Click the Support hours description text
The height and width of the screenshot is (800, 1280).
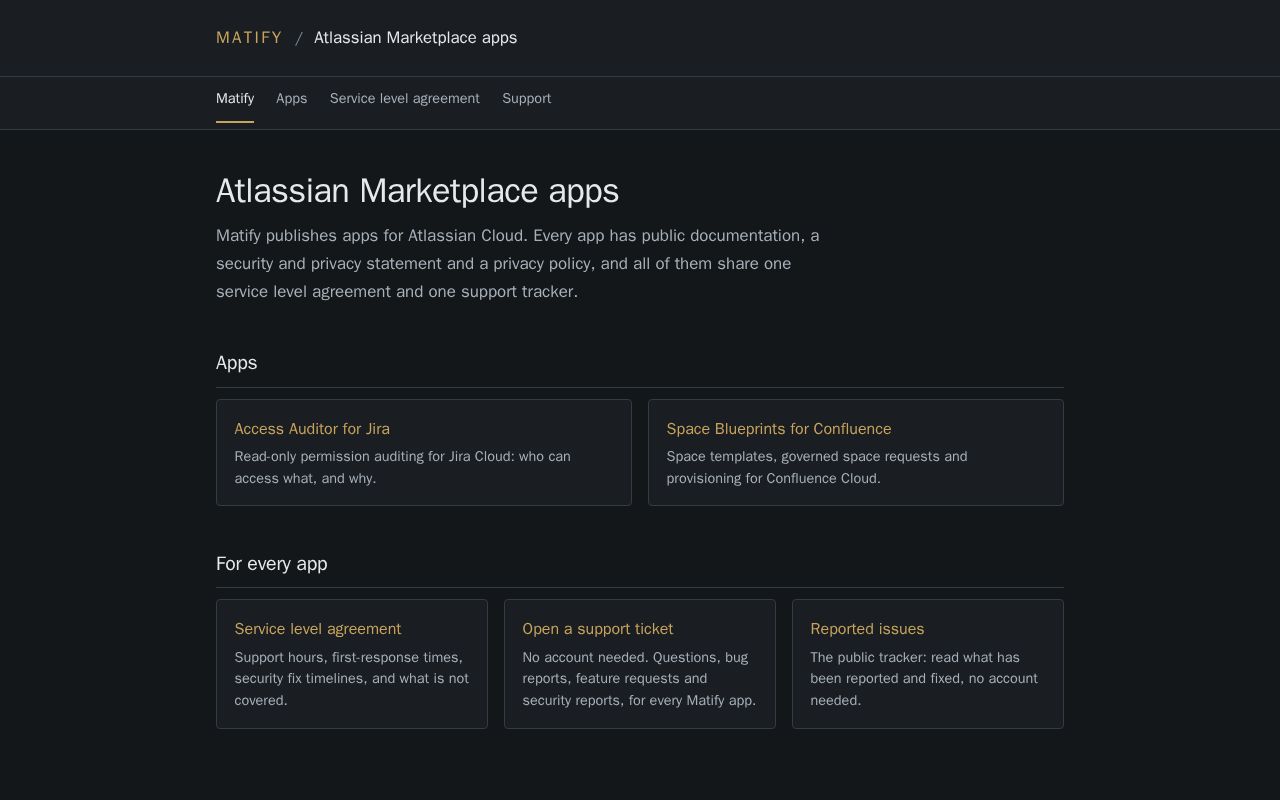coord(352,679)
